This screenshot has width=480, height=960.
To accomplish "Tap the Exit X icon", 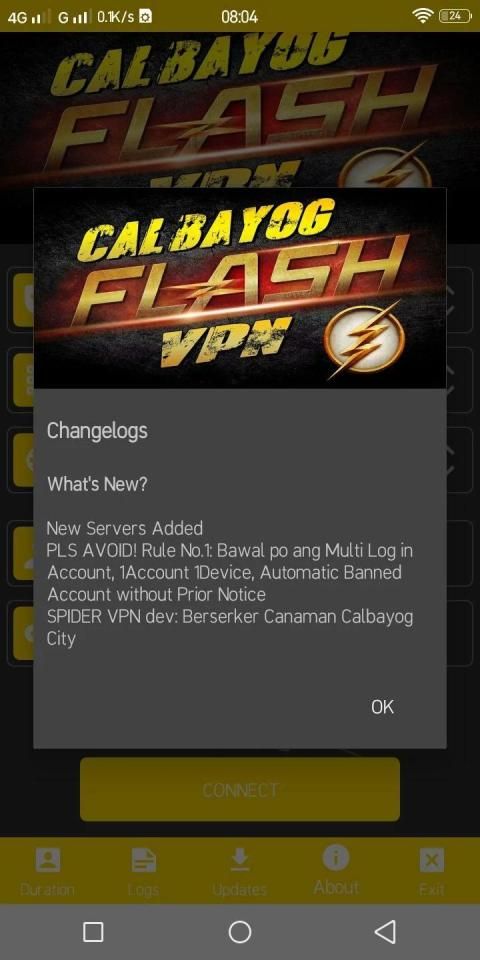I will click(x=432, y=861).
